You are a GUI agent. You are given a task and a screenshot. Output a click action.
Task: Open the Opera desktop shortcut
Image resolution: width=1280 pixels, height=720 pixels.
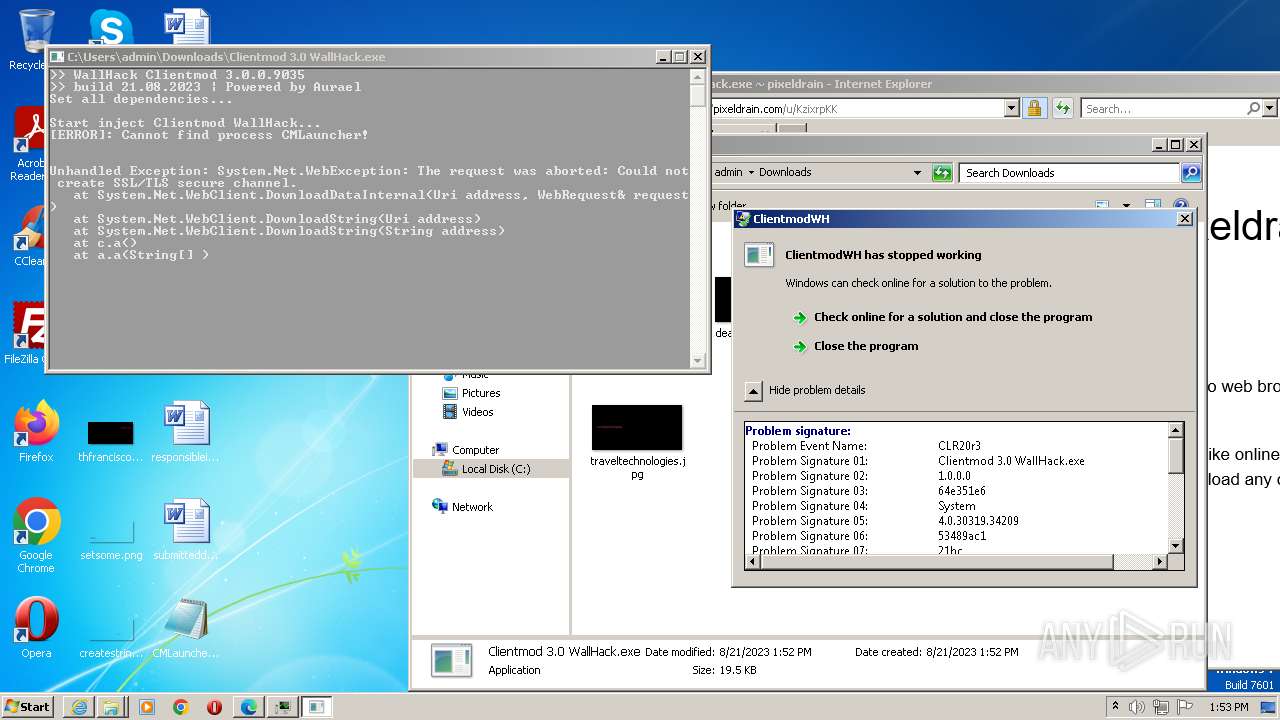click(x=36, y=628)
